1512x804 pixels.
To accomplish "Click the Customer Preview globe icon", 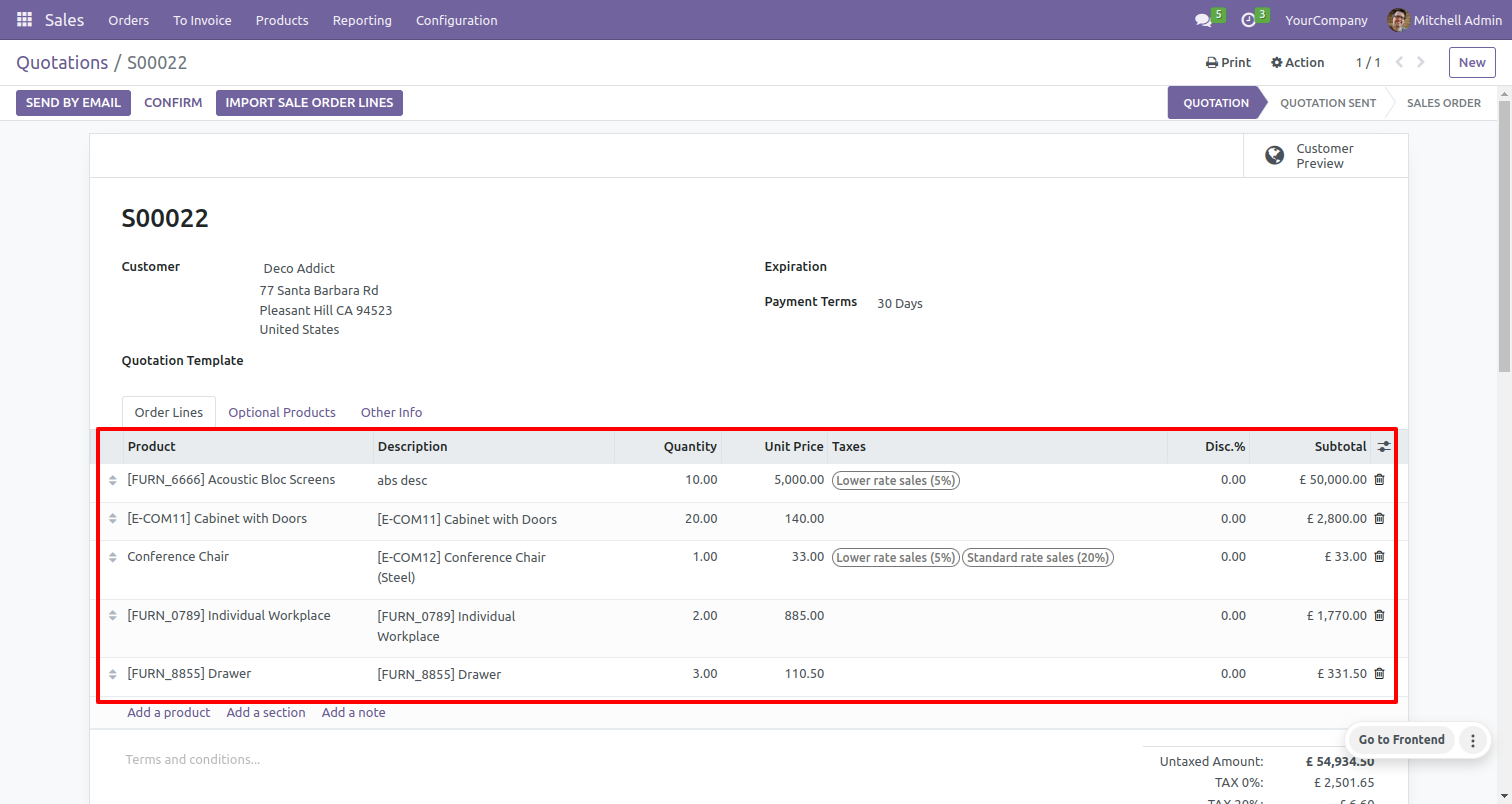I will pyautogui.click(x=1274, y=156).
